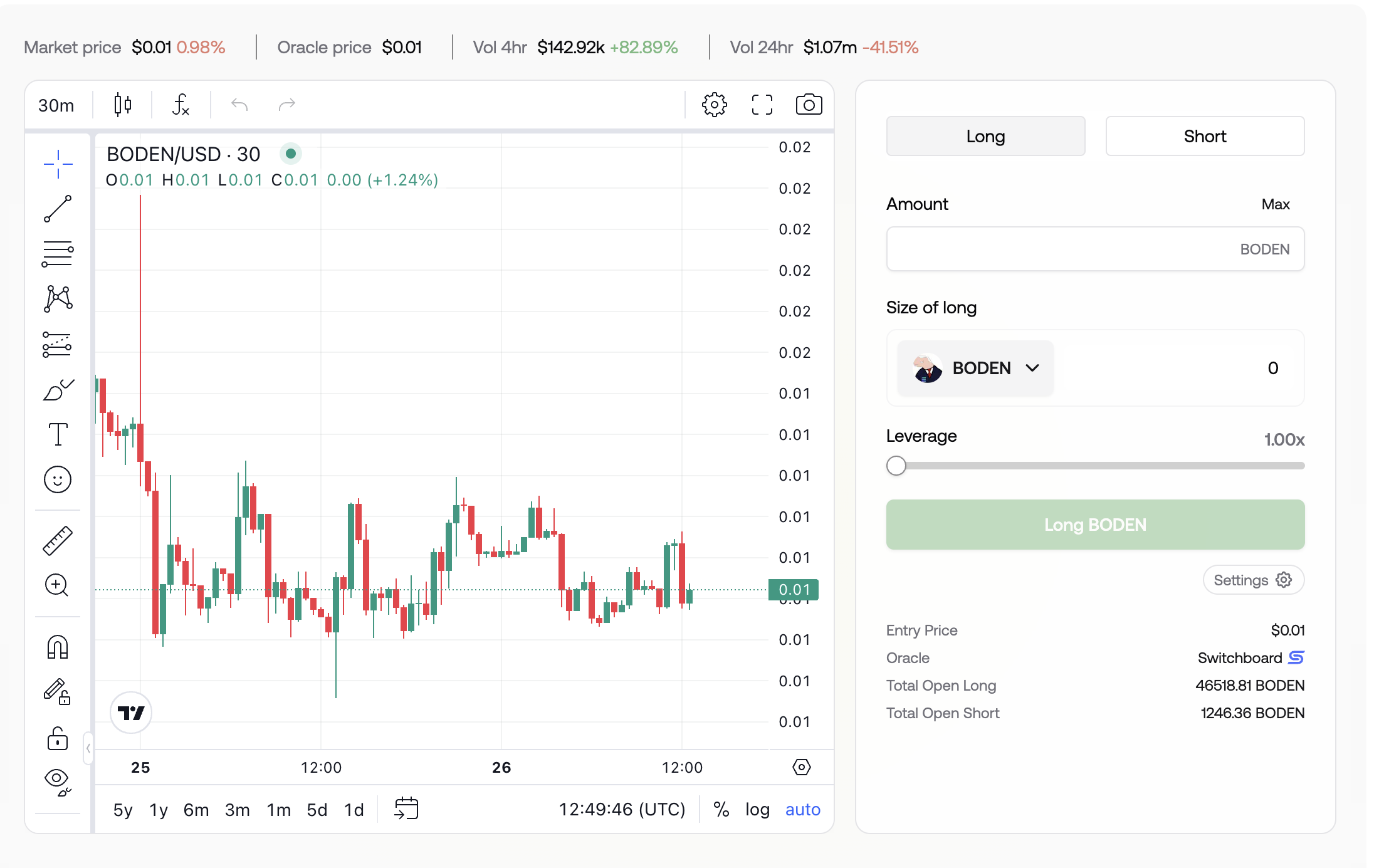
Task: Click the leverage slider handle
Action: tap(896, 466)
